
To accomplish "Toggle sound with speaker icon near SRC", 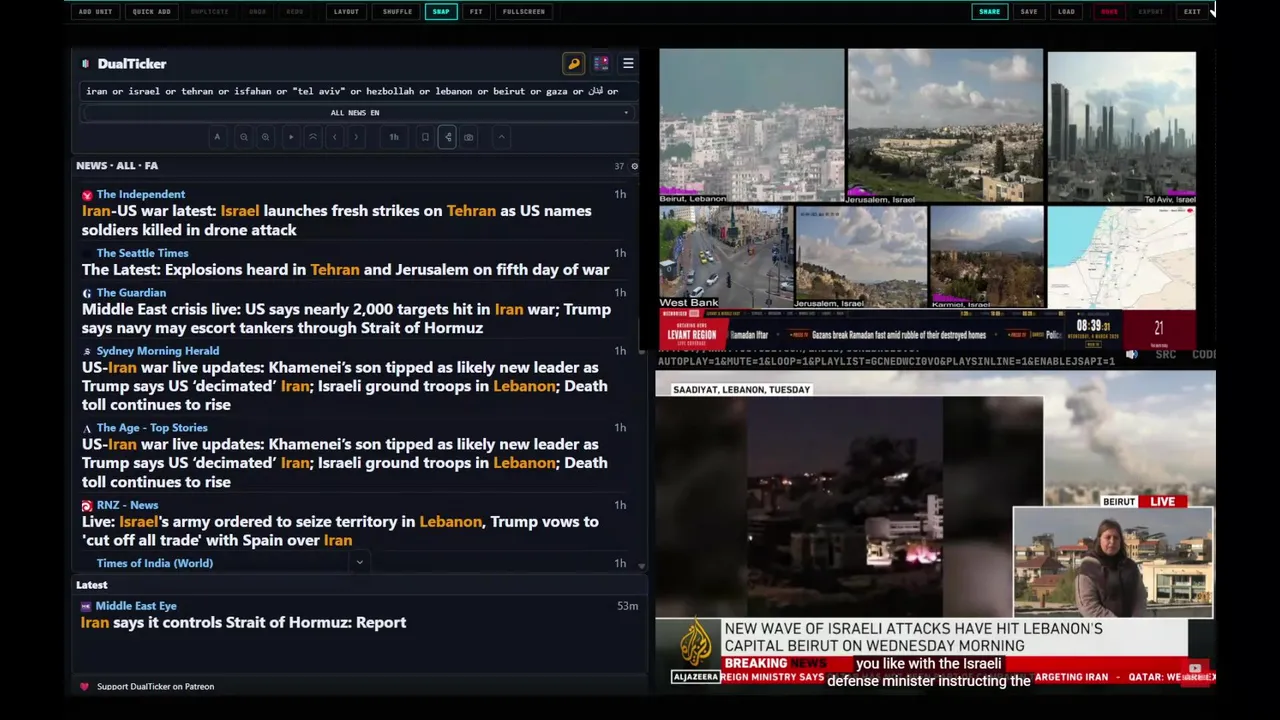I will (x=1132, y=354).
